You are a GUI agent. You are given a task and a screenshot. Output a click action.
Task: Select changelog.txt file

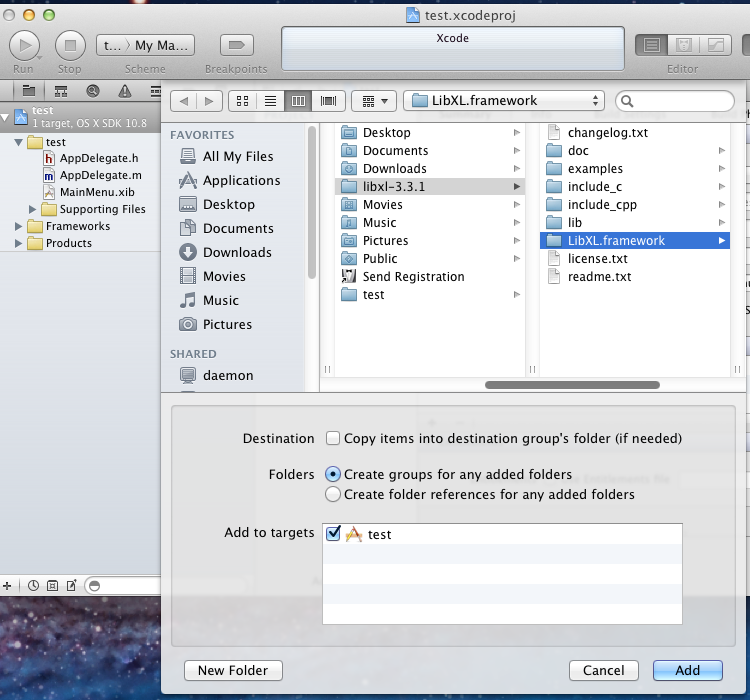pos(635,133)
